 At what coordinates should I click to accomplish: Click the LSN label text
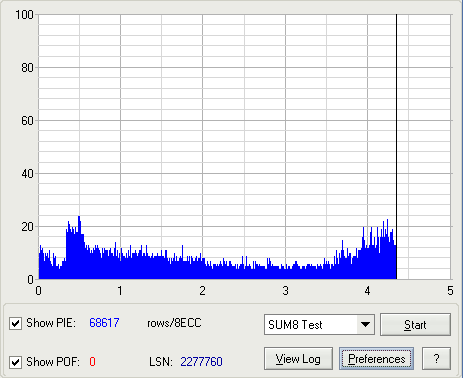(x=161, y=362)
